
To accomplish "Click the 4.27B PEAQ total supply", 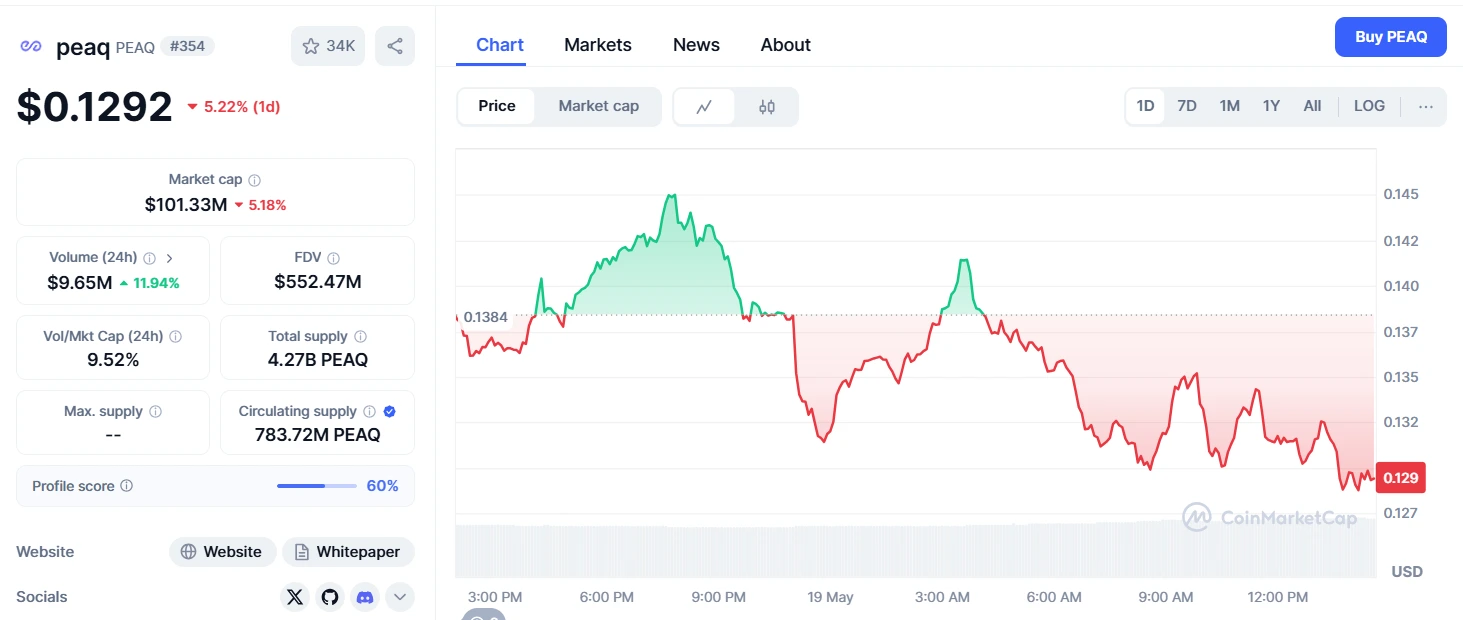I will (318, 360).
